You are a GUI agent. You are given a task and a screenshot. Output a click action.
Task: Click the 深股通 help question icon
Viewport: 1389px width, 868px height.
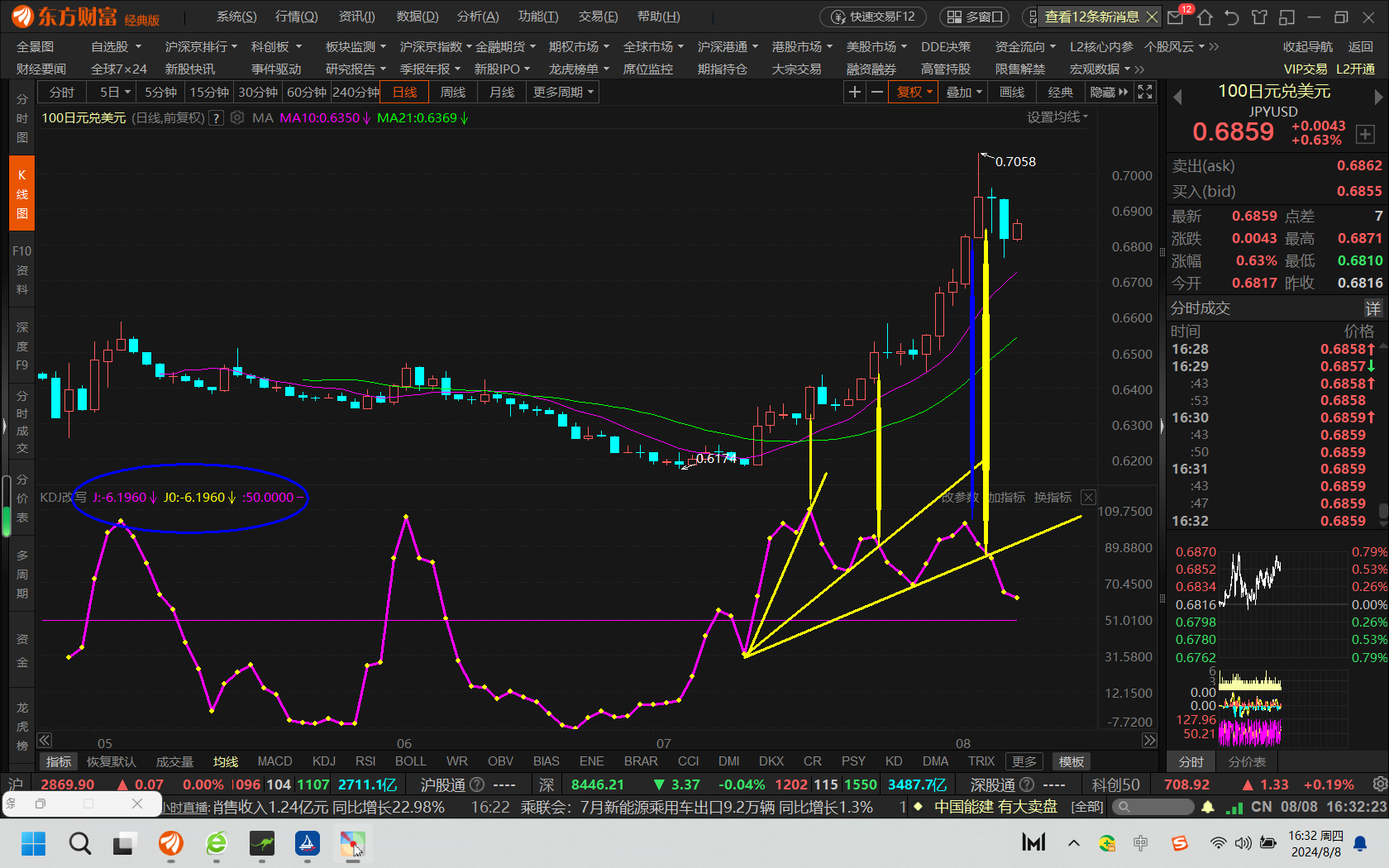tap(1027, 785)
